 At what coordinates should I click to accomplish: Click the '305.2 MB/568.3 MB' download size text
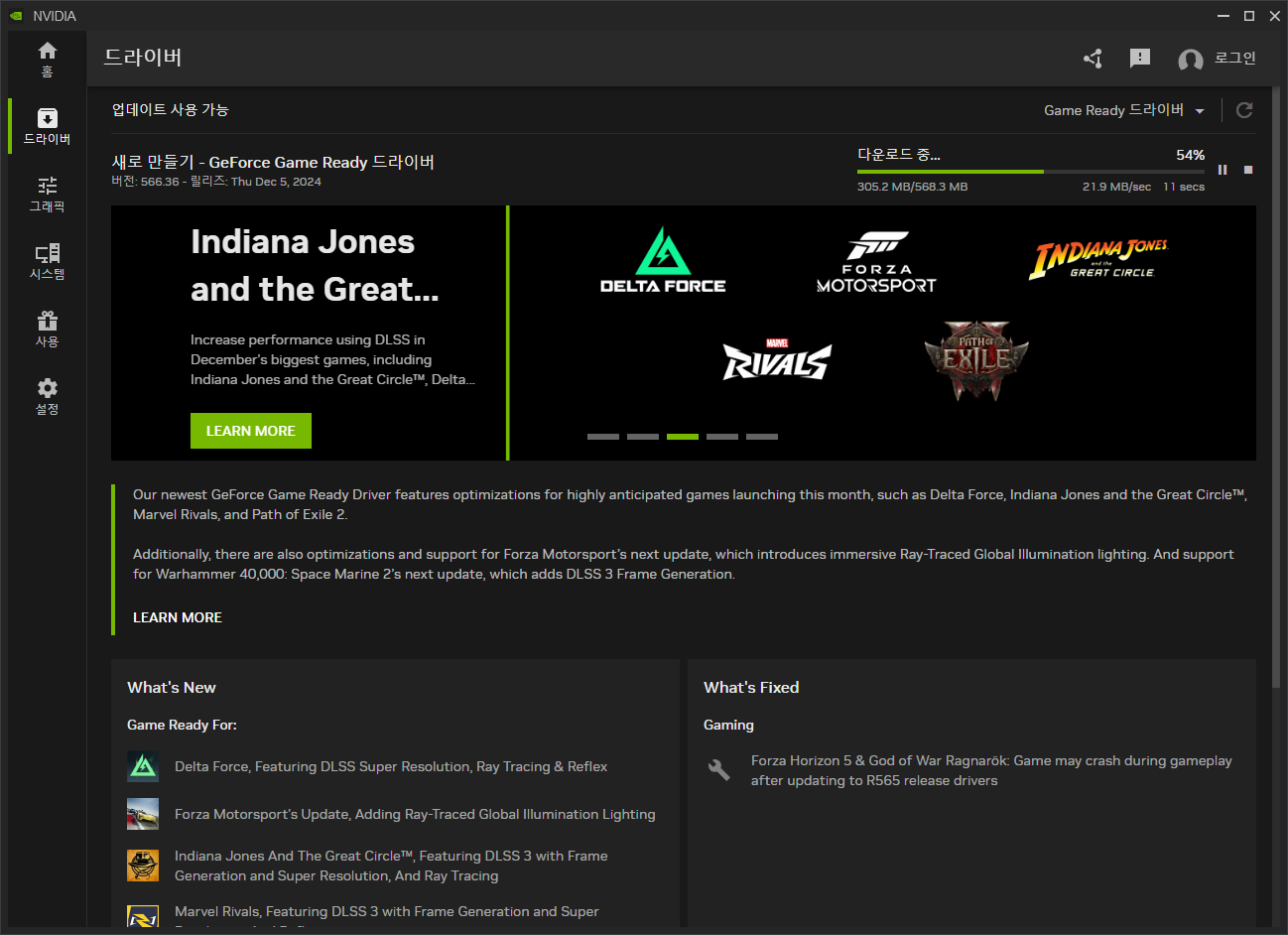(x=913, y=187)
